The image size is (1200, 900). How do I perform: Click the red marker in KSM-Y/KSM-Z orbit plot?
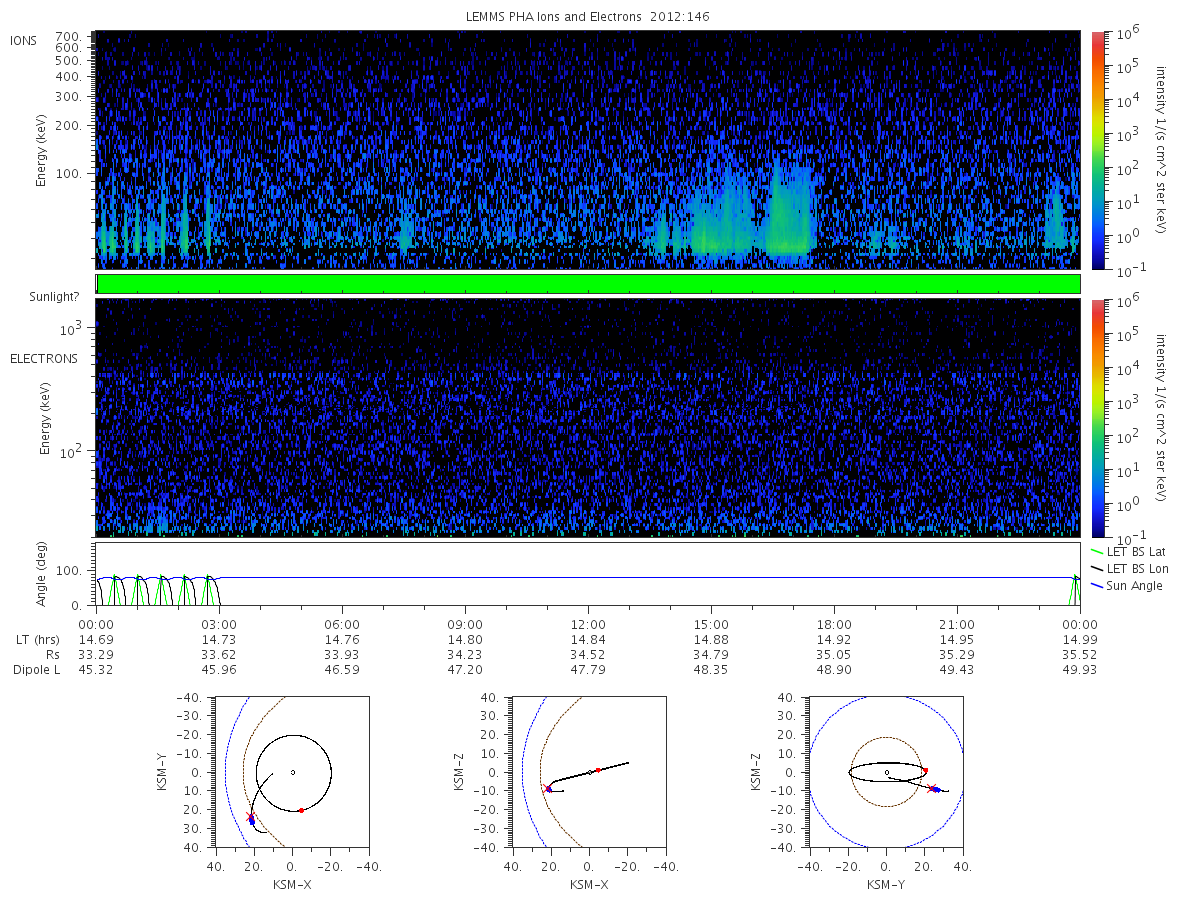tap(925, 770)
